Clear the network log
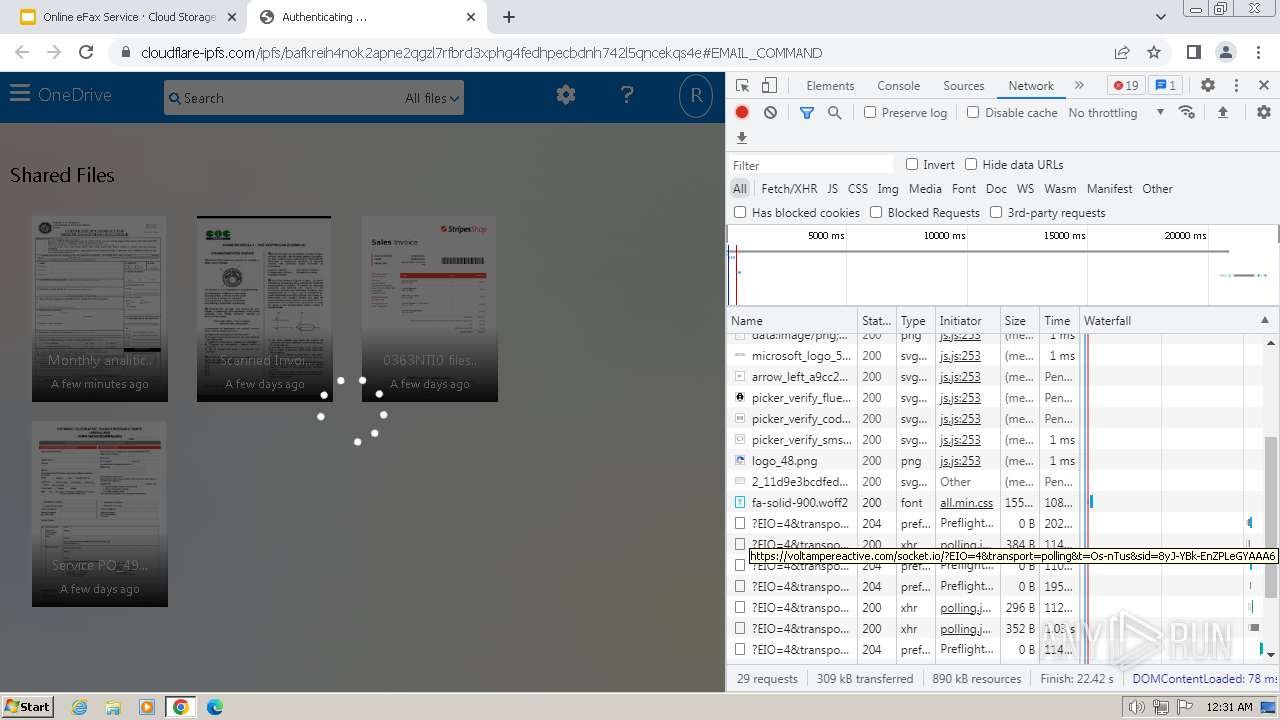 coord(770,113)
